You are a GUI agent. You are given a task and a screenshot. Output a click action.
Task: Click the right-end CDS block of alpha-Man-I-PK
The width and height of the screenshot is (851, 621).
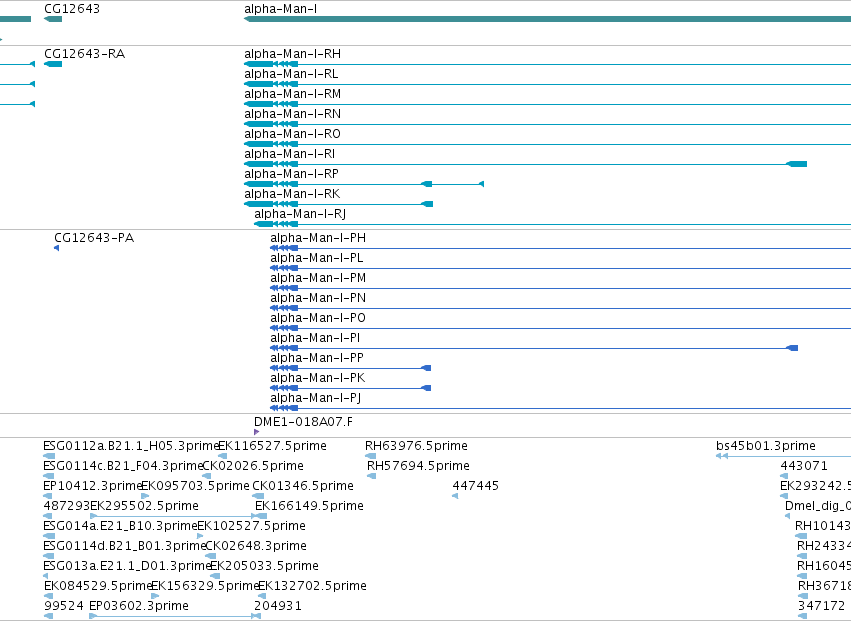pos(427,388)
